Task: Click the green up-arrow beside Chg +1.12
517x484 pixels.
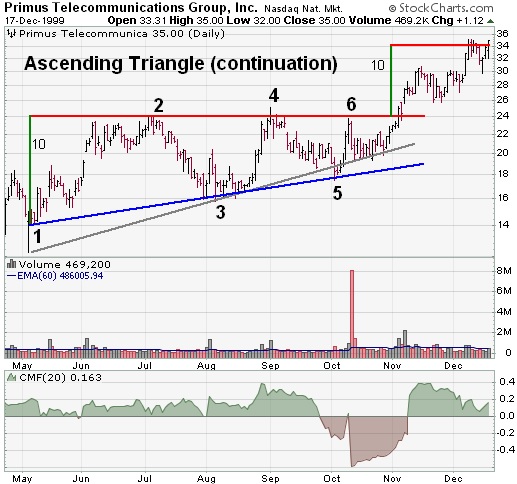Action: pyautogui.click(x=490, y=21)
